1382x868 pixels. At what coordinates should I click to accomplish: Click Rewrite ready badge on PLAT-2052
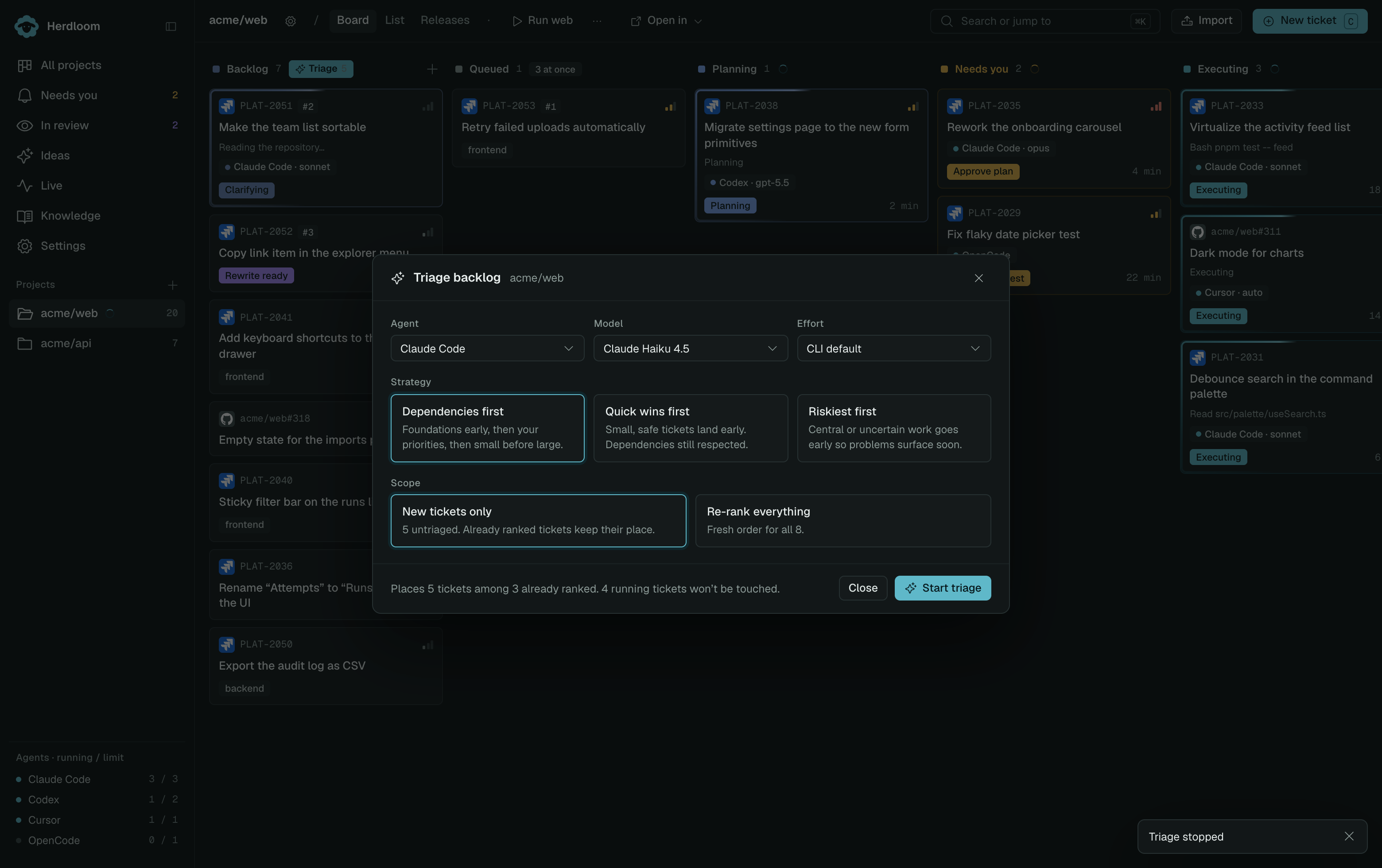[256, 276]
